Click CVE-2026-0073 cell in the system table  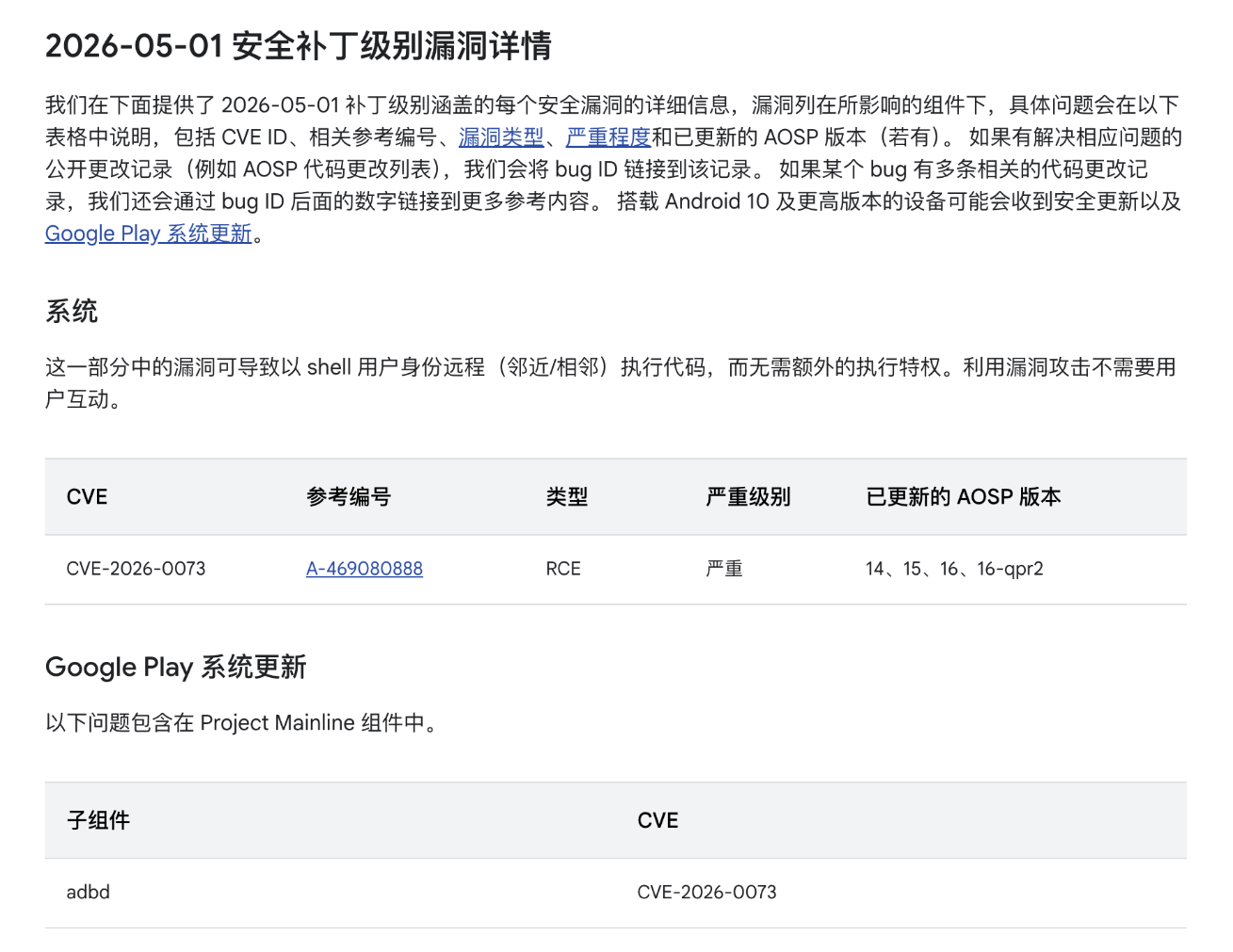coord(136,569)
